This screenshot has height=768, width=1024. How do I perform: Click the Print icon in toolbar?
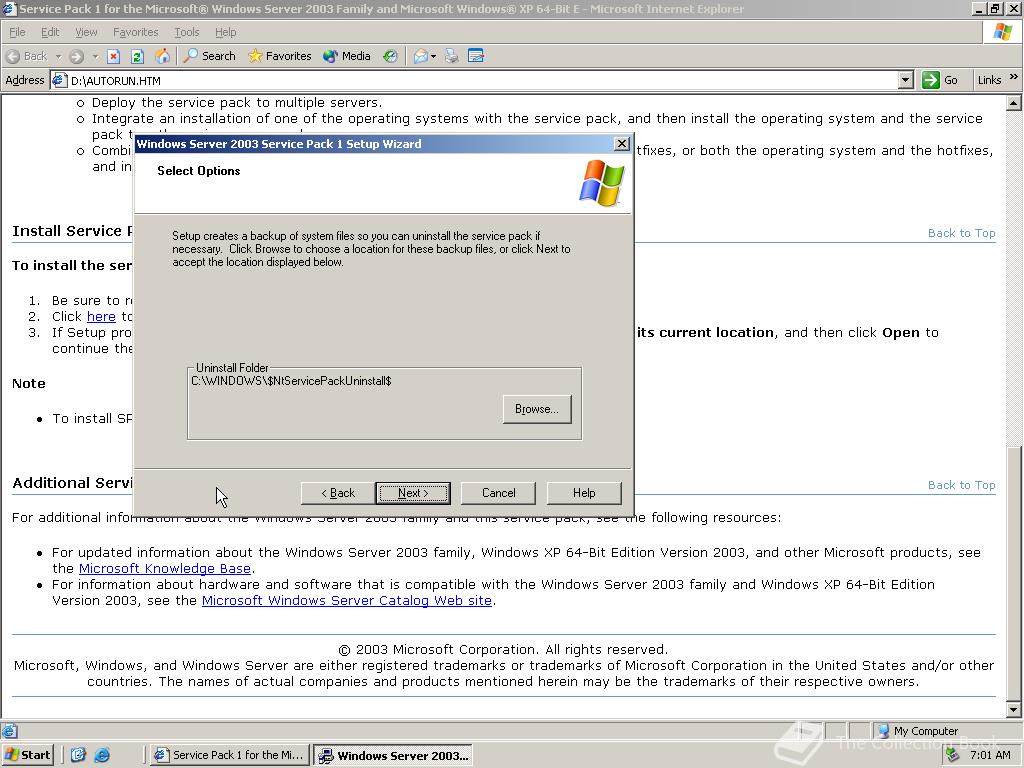(x=451, y=56)
